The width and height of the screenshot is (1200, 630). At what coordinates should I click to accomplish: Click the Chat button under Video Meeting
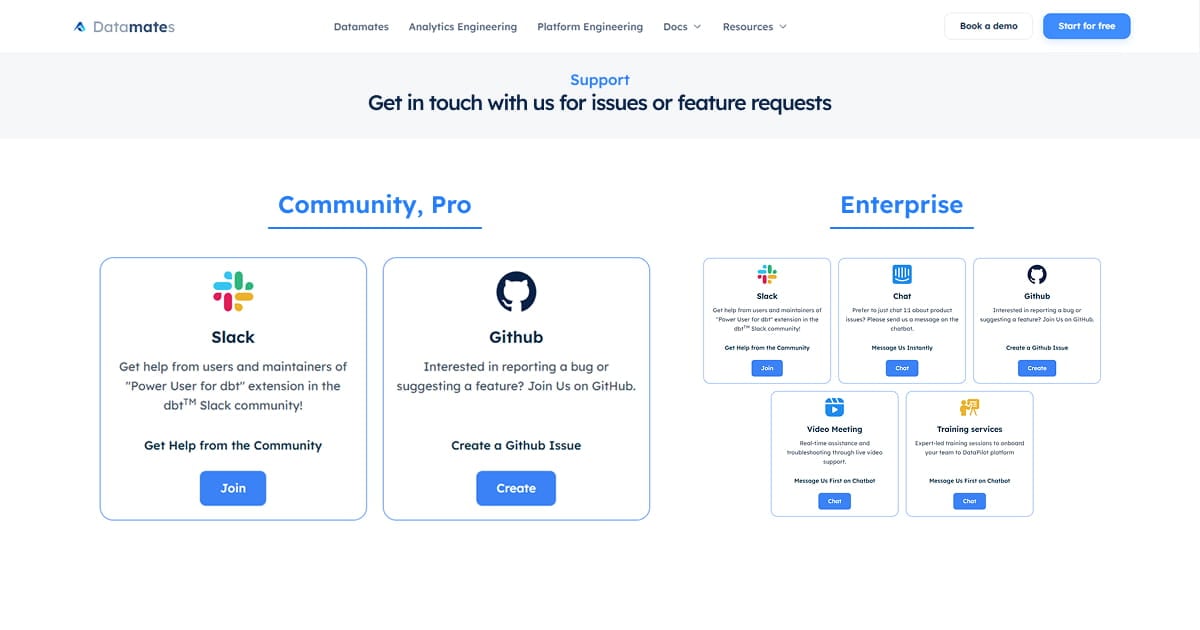click(x=834, y=501)
